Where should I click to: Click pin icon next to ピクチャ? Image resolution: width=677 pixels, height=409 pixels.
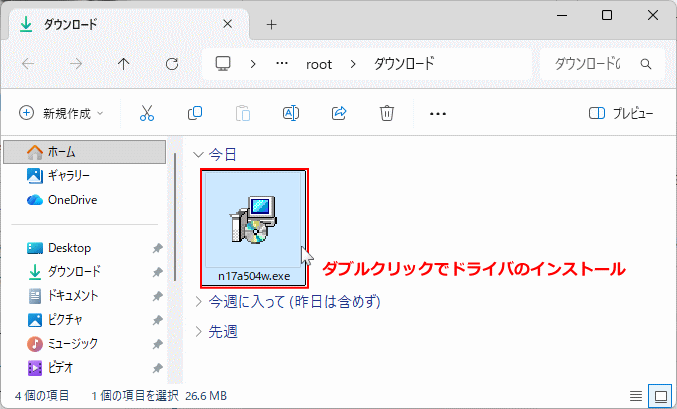[158, 320]
